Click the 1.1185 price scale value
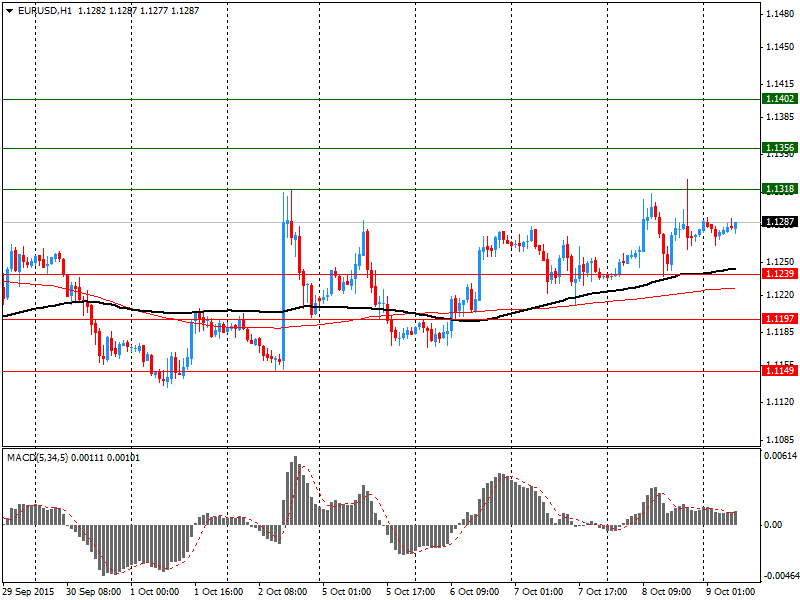 (780, 332)
